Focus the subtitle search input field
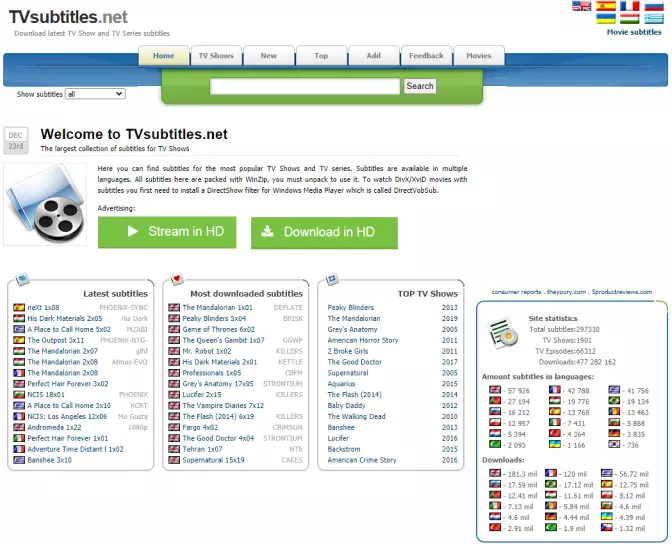The image size is (672, 544). [305, 86]
